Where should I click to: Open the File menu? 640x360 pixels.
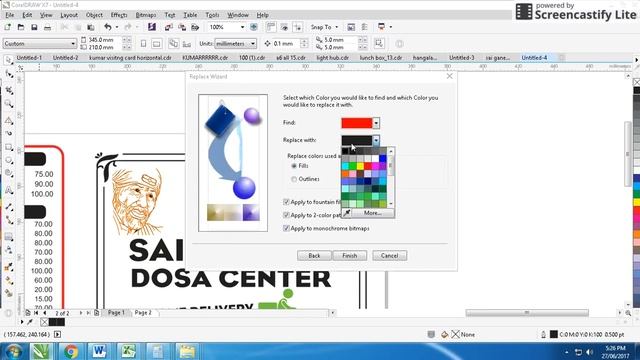9,15
